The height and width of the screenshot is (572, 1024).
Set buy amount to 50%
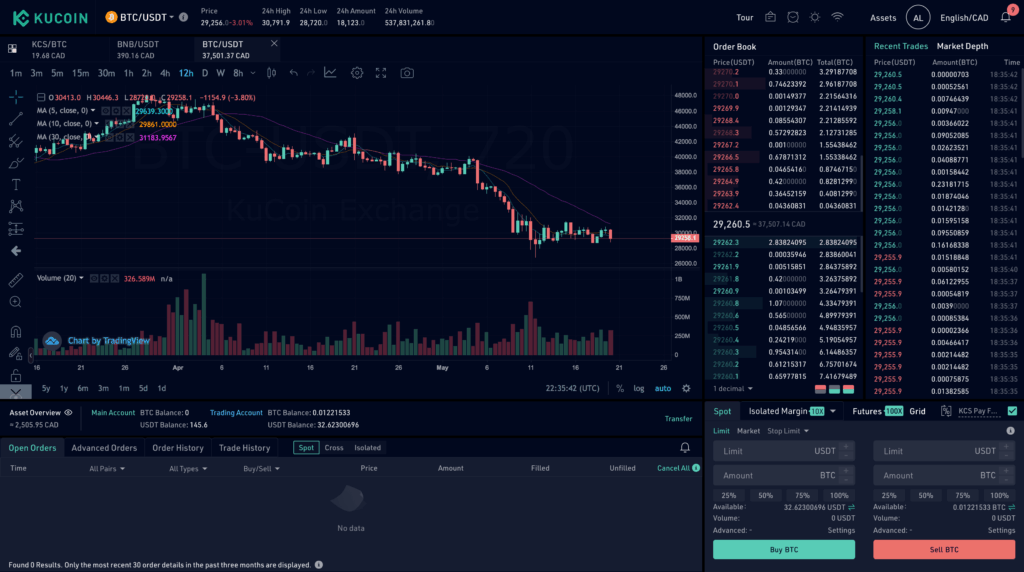click(x=765, y=496)
